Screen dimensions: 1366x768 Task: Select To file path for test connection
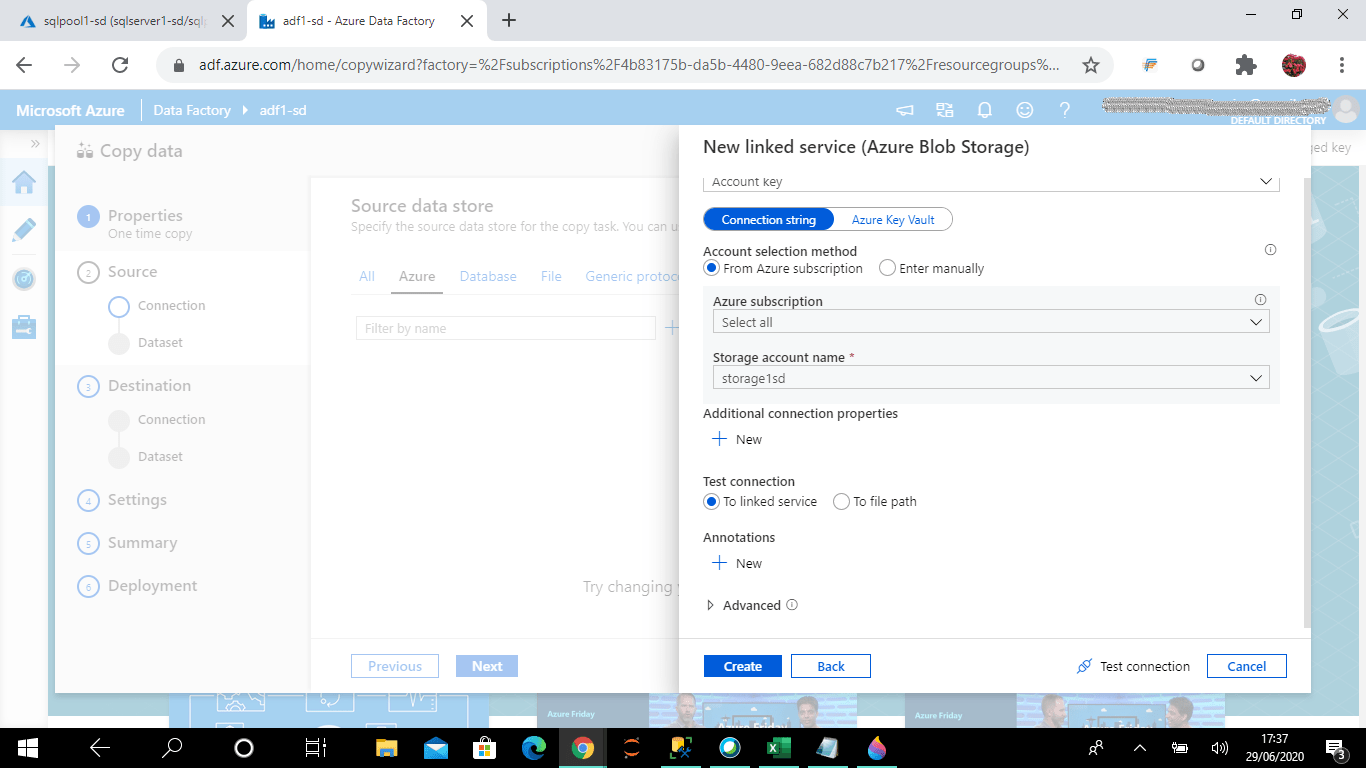[x=841, y=501]
